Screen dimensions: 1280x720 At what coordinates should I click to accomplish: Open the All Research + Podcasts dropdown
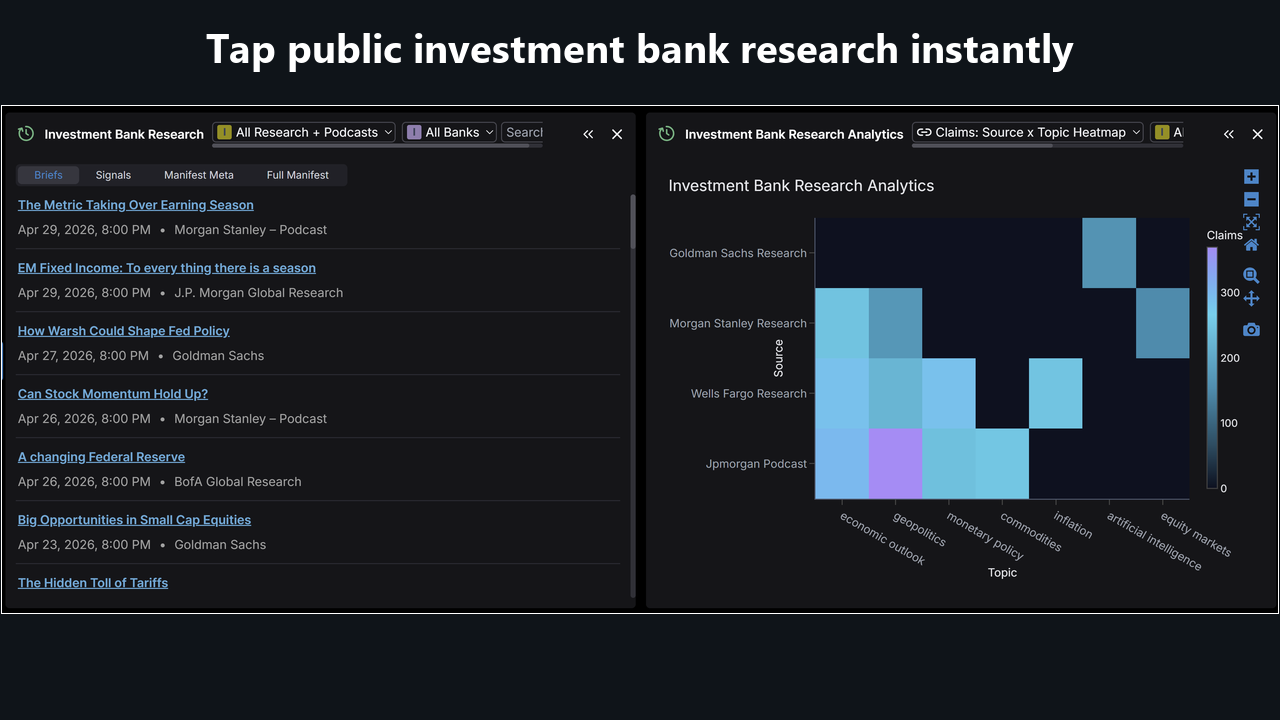click(x=304, y=132)
